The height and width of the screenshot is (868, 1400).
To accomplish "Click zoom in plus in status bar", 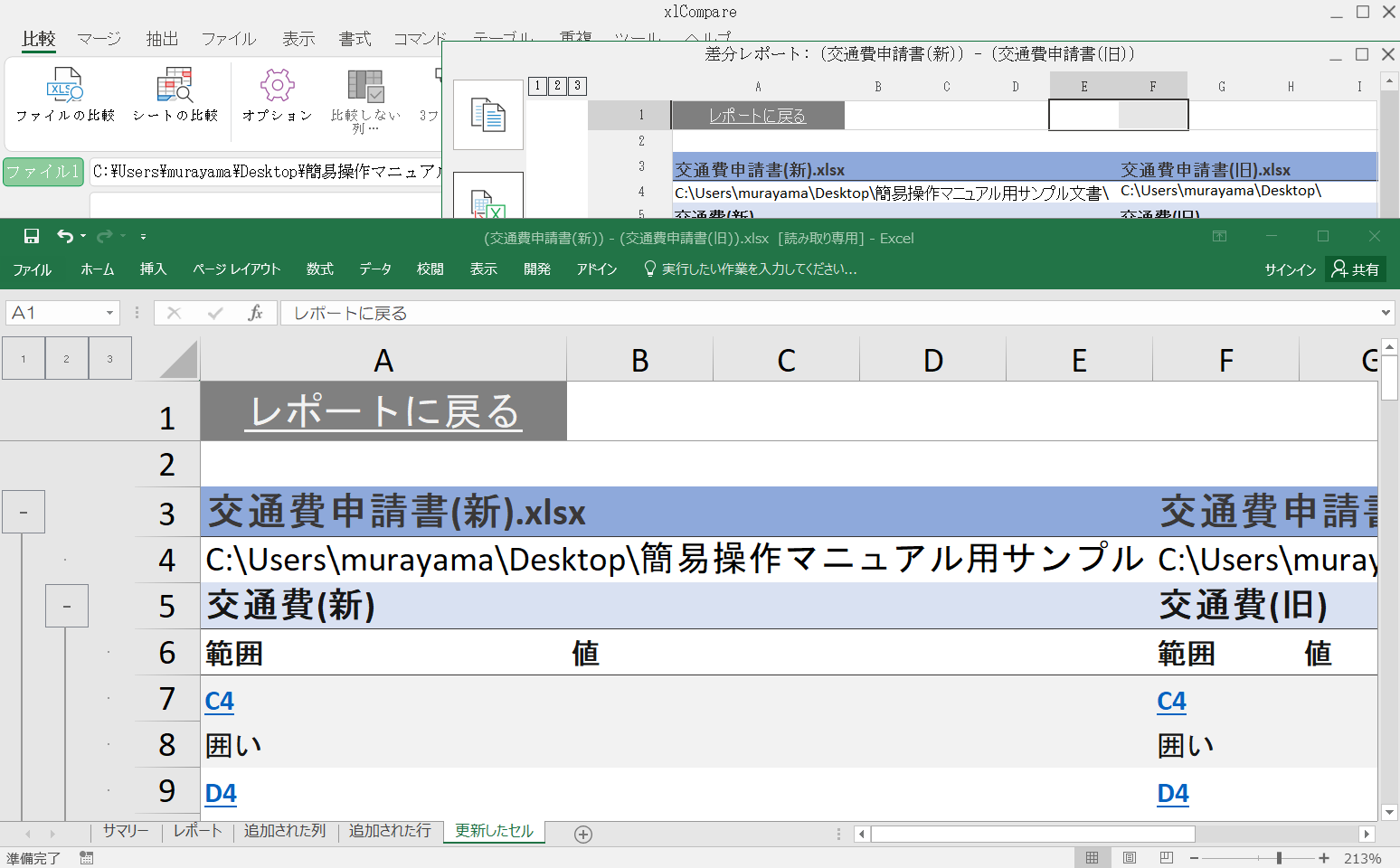I will [x=1324, y=858].
